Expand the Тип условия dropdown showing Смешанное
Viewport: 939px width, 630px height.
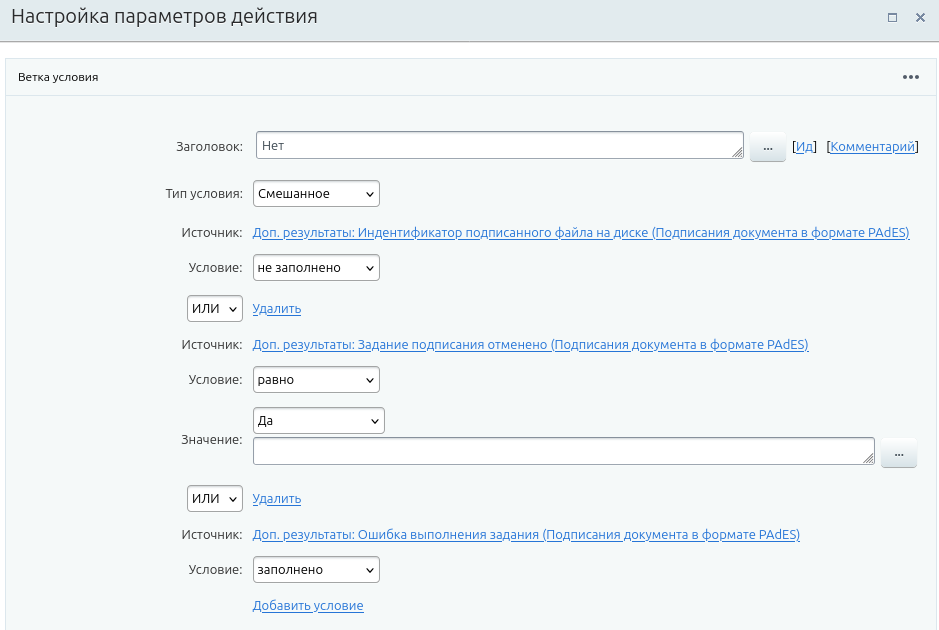[x=316, y=194]
